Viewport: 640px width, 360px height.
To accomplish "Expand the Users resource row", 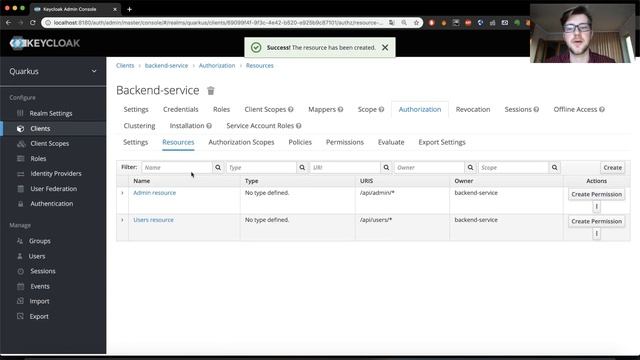I will click(x=122, y=220).
